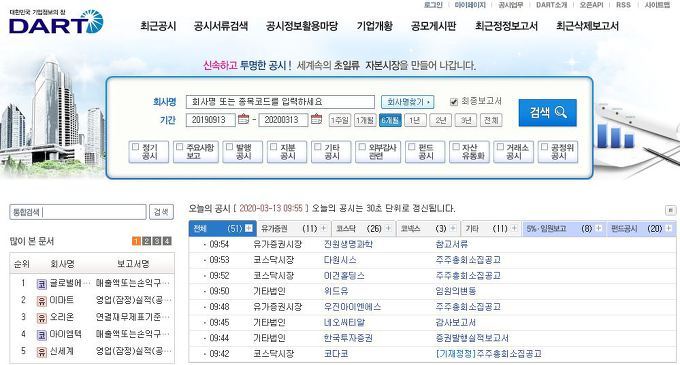This screenshot has width=680, height=365.
Task: Click the 유 market badge next to 이마트
Action: coord(42,301)
